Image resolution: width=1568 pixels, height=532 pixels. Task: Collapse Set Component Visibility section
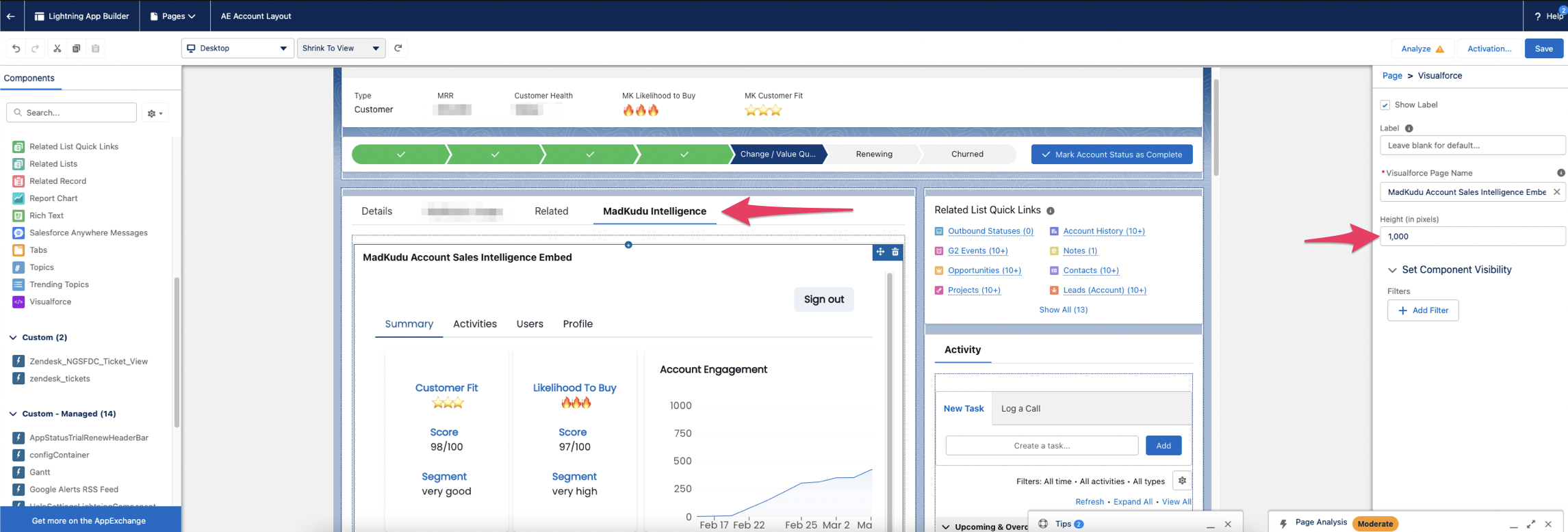1391,270
